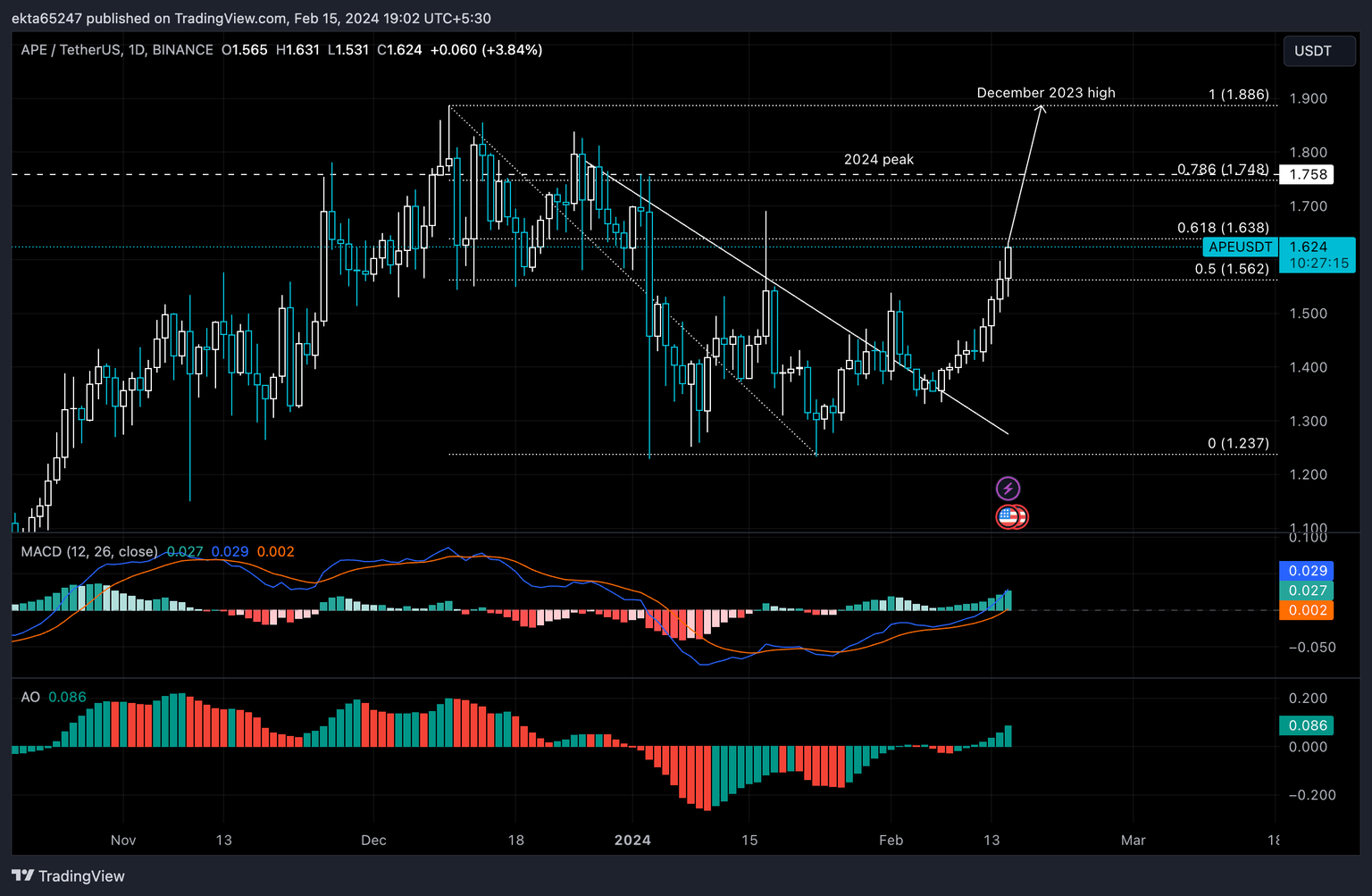The height and width of the screenshot is (896, 1372).
Task: Select the 'MACD (12, 26, close)' indicator title
Action: pos(89,551)
